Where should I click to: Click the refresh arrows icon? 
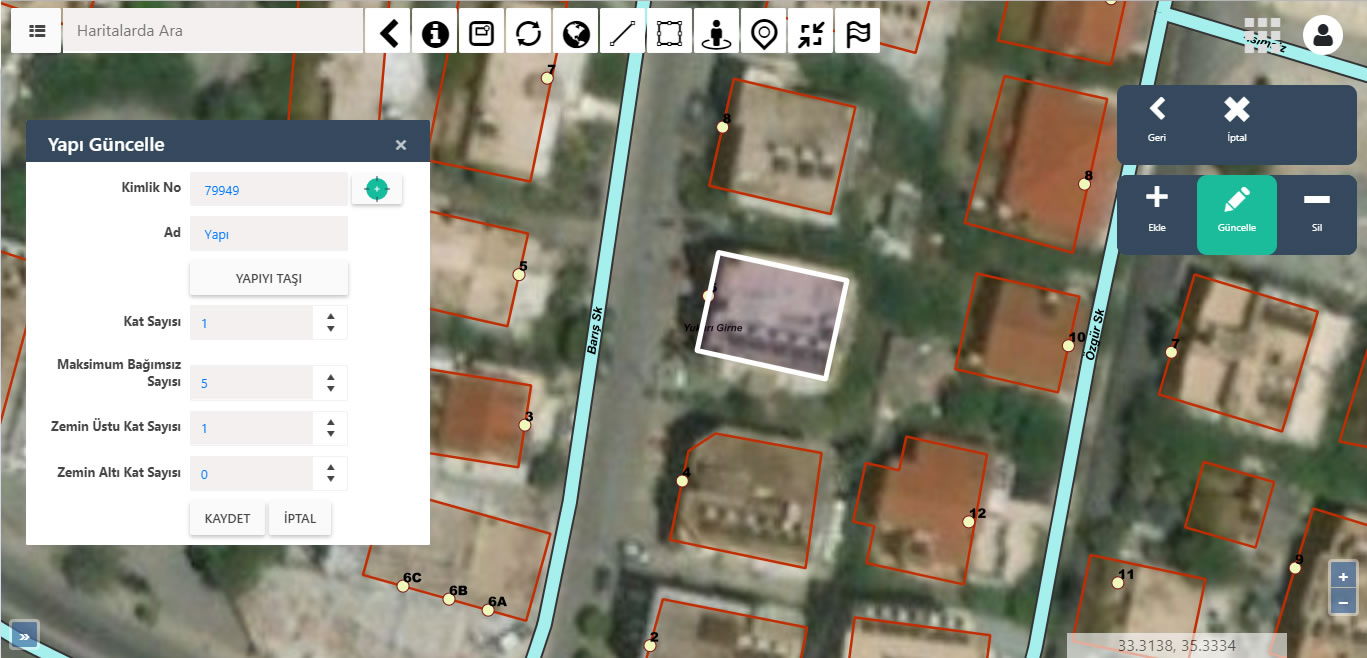529,31
